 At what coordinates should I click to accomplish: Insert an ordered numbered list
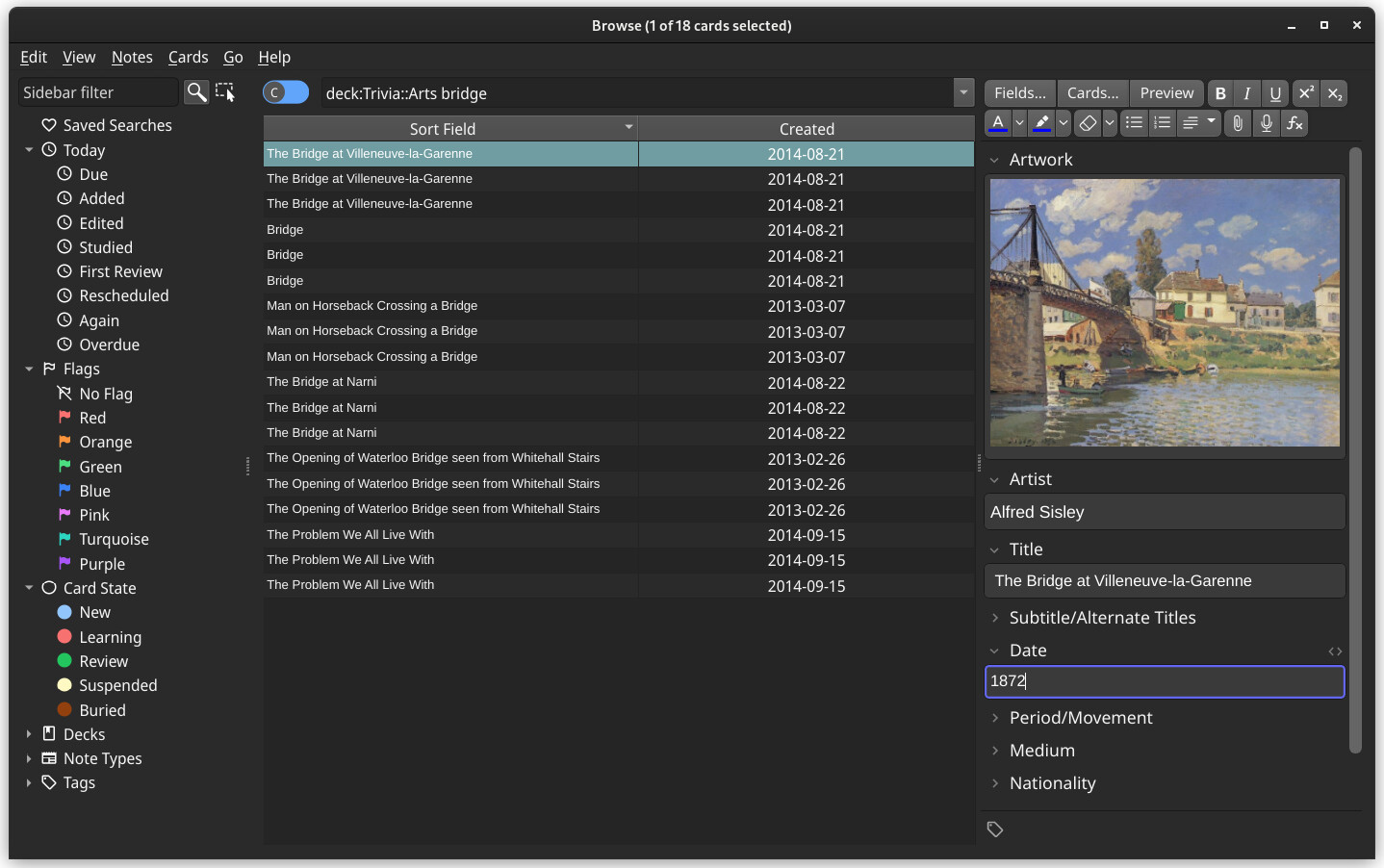(1163, 123)
